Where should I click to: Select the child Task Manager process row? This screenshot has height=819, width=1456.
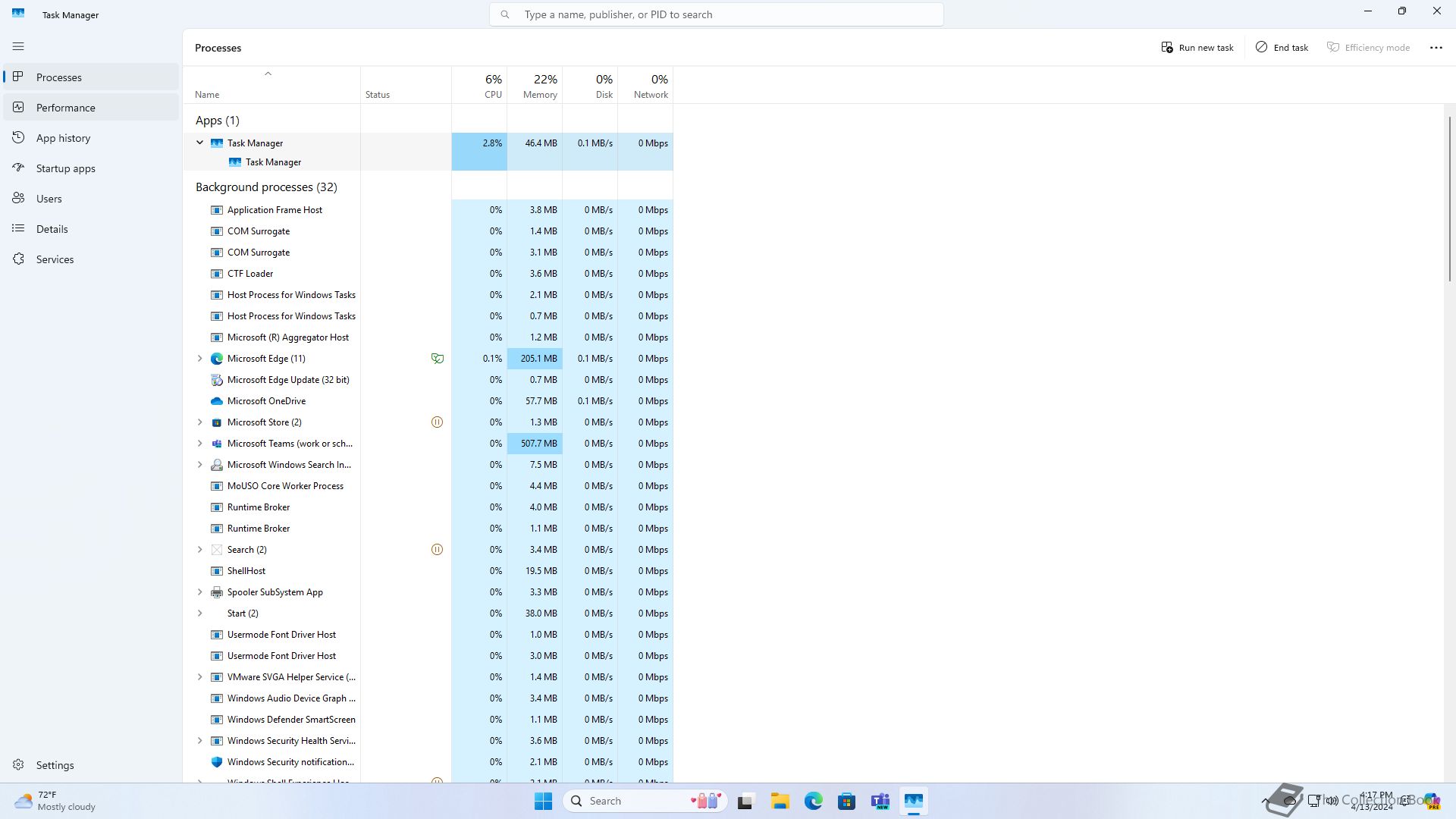tap(428, 162)
